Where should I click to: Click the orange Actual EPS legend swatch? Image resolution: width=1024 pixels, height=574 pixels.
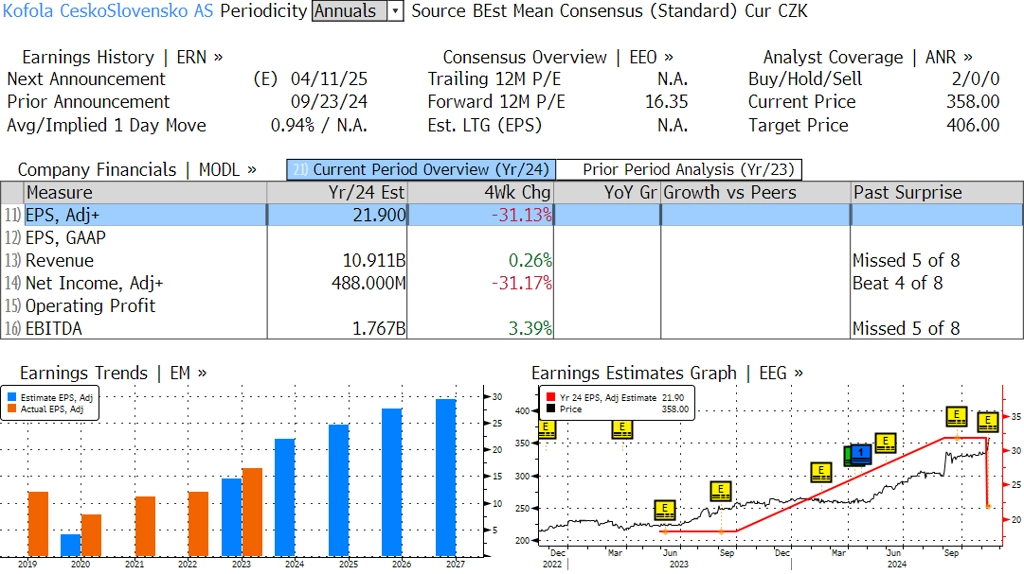click(12, 409)
